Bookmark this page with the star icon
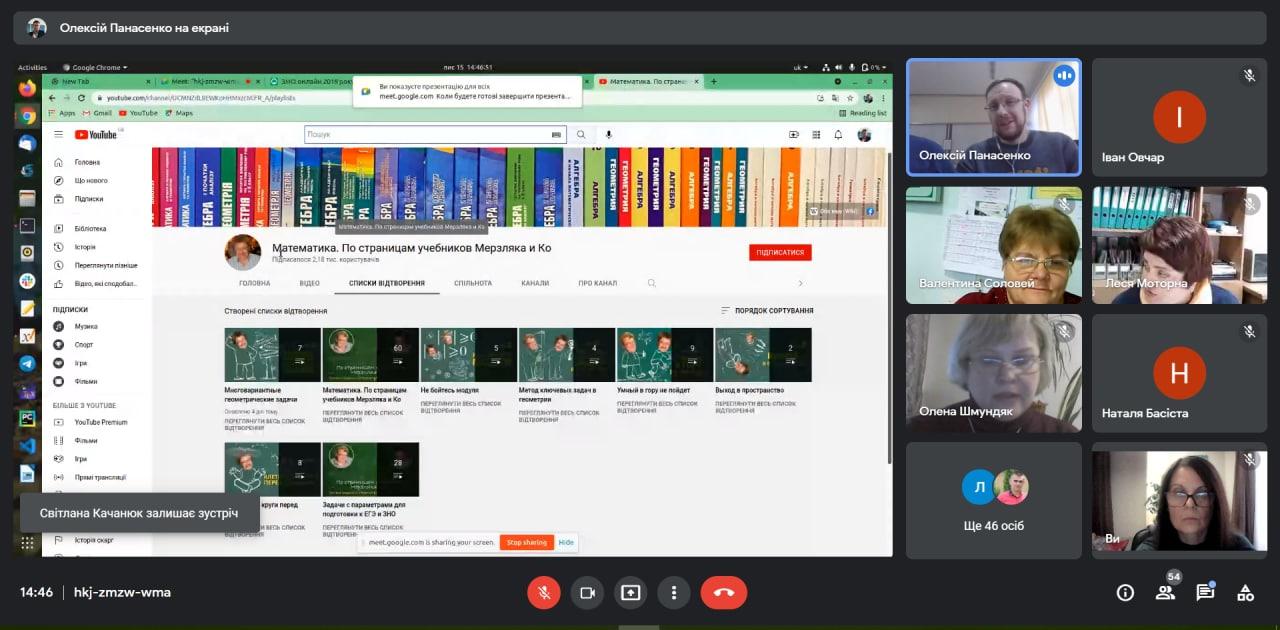 (x=849, y=98)
